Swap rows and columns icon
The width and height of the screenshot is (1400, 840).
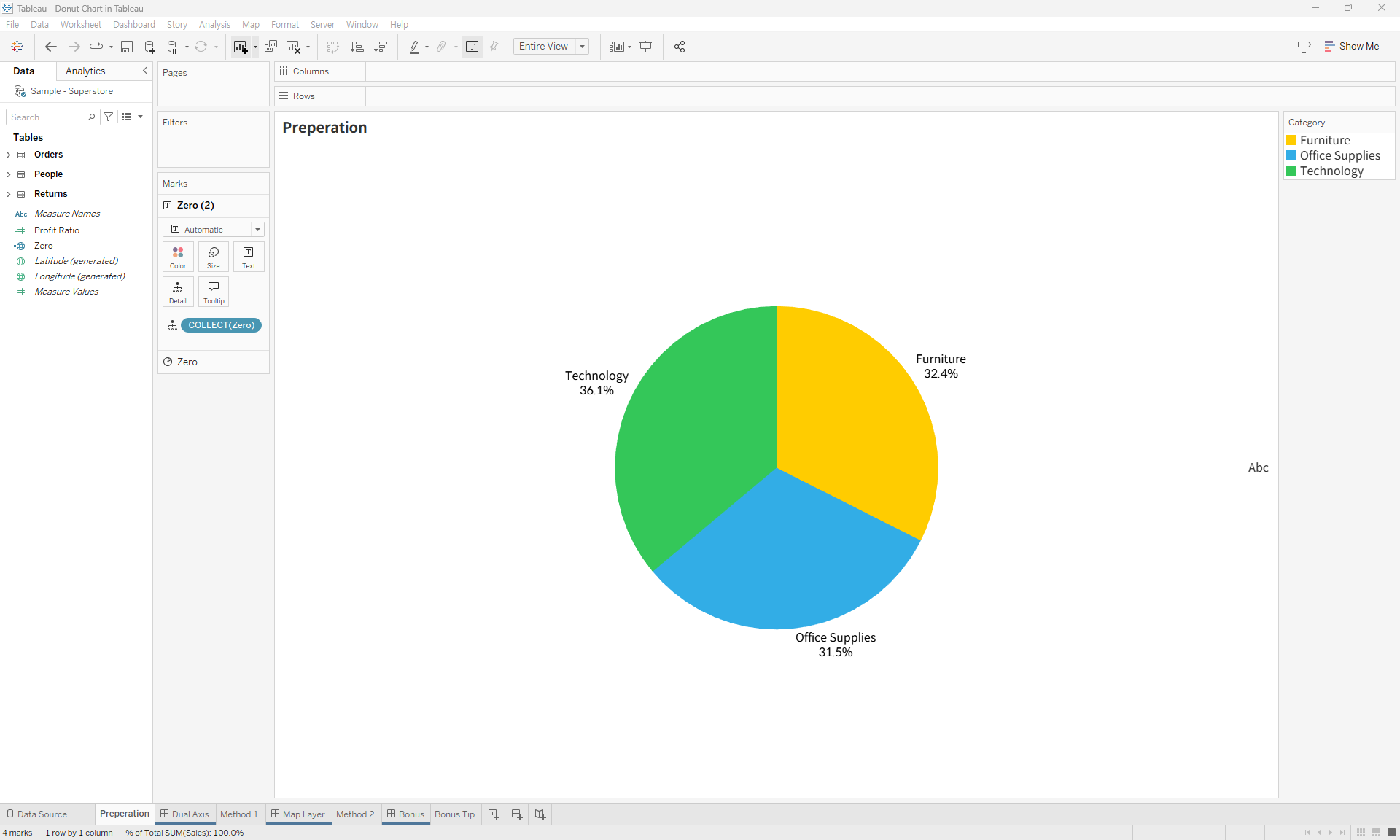tap(333, 47)
